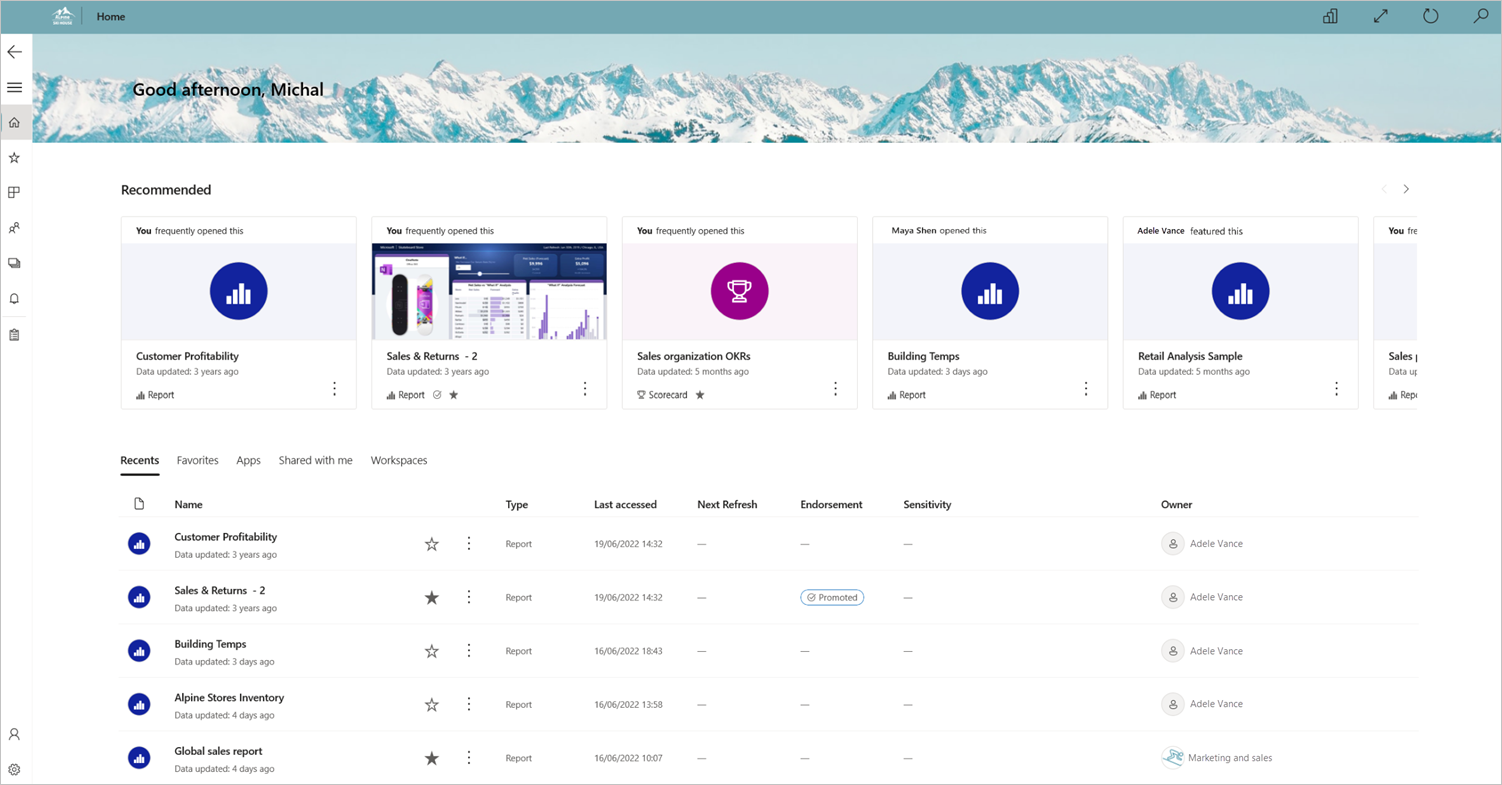Switch to the Recents tab
This screenshot has height=785, width=1502.
pos(139,461)
